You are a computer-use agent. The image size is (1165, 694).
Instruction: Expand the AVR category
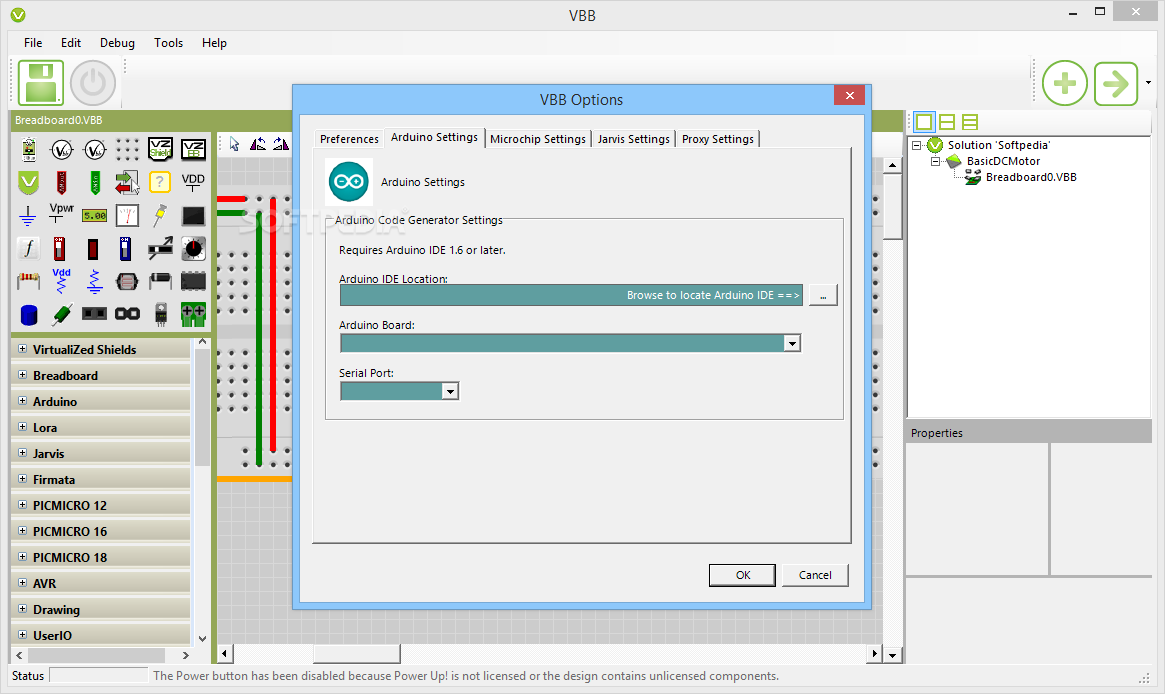point(22,583)
